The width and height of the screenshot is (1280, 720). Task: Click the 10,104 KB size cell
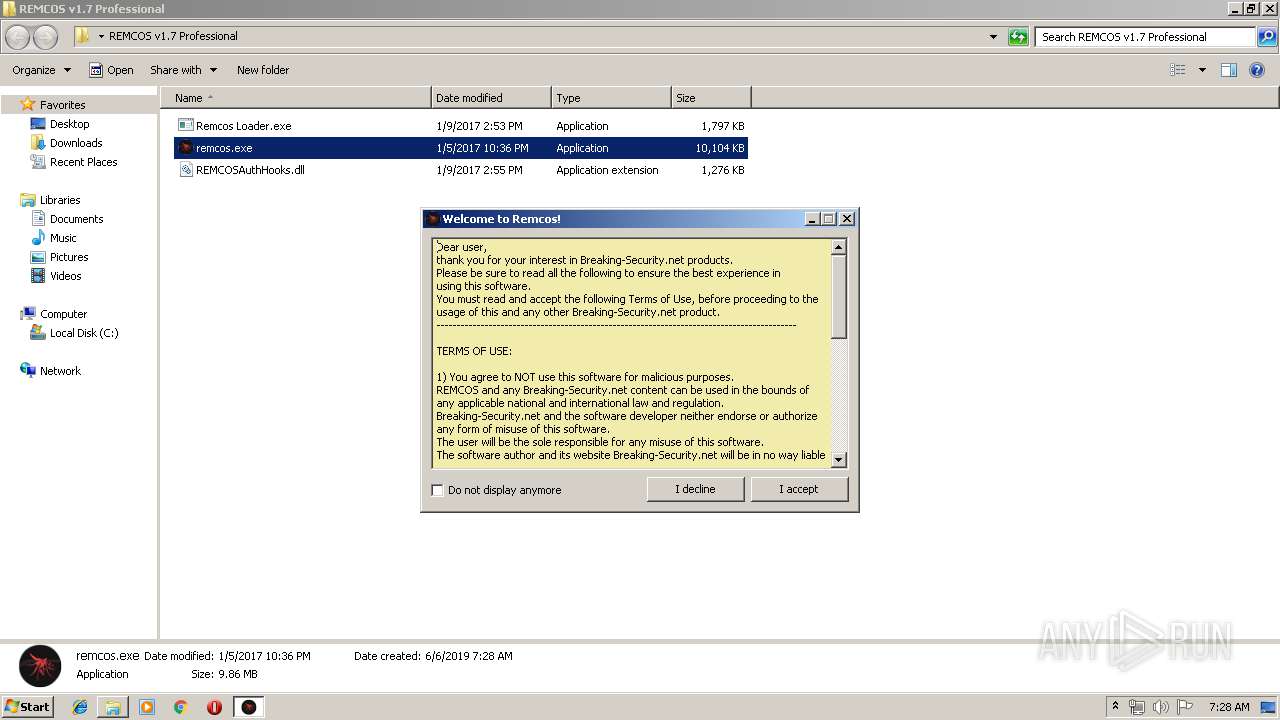[720, 148]
